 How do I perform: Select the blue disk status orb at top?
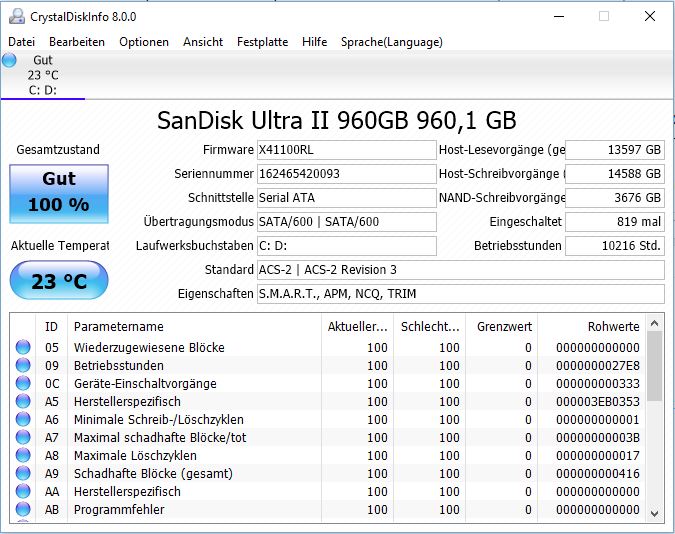(9, 60)
